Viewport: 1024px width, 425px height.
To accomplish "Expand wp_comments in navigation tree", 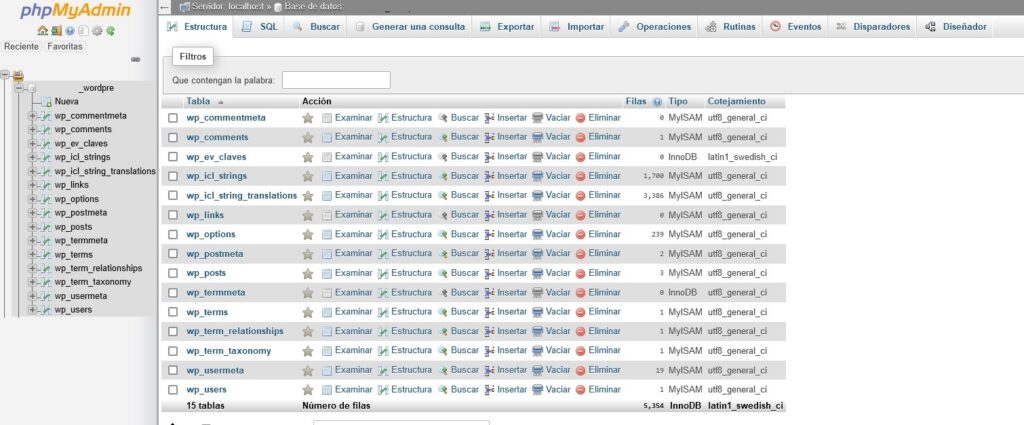I will (31, 130).
